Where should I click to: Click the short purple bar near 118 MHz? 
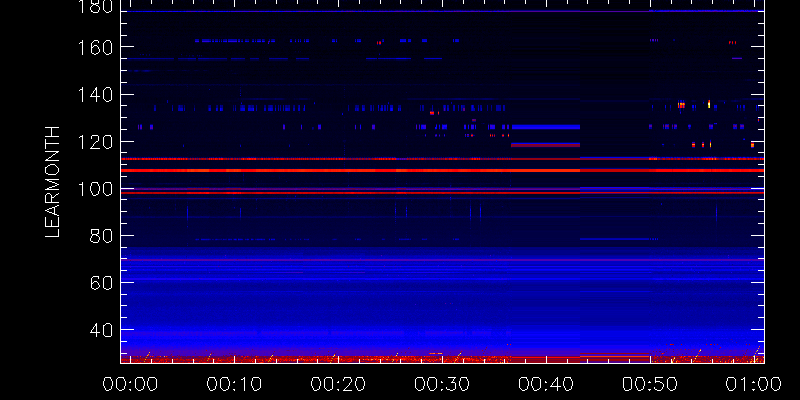point(546,145)
